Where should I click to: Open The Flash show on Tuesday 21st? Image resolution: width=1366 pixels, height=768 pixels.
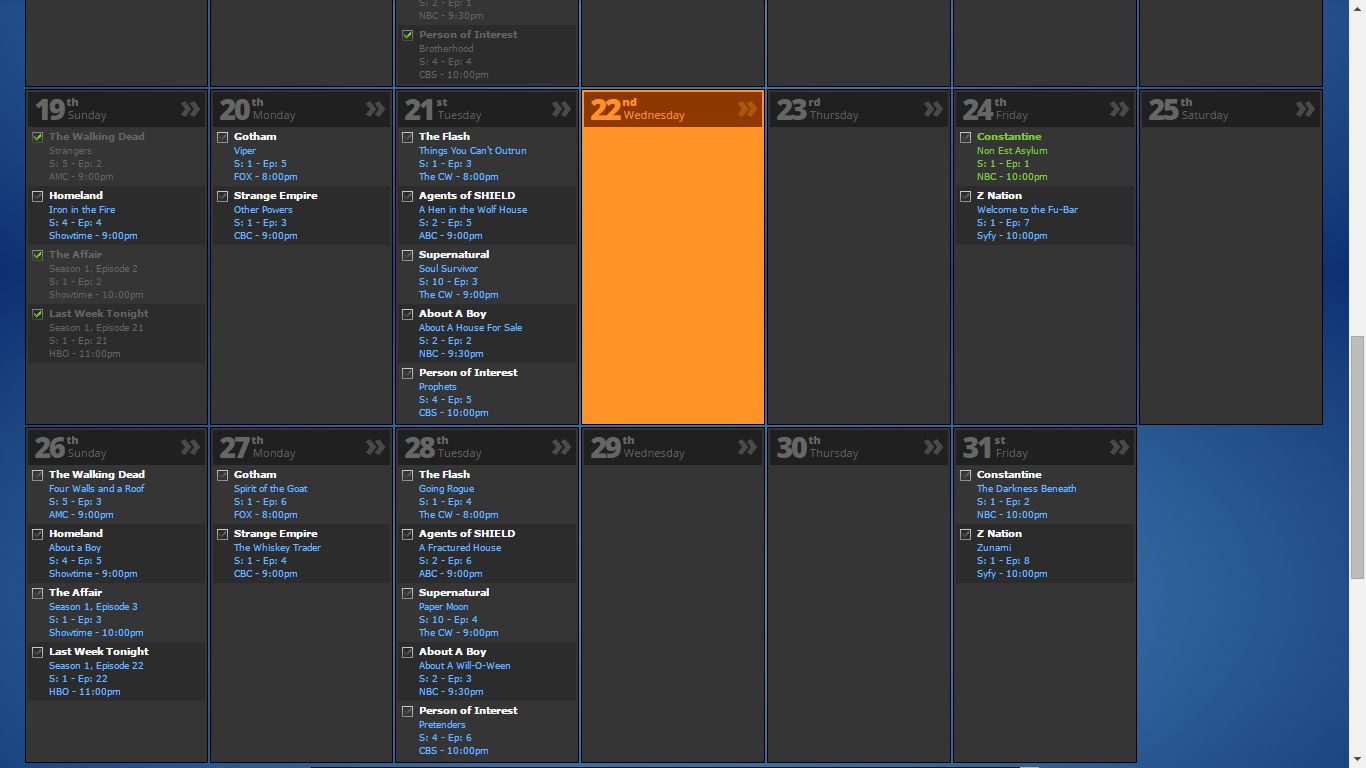[444, 137]
